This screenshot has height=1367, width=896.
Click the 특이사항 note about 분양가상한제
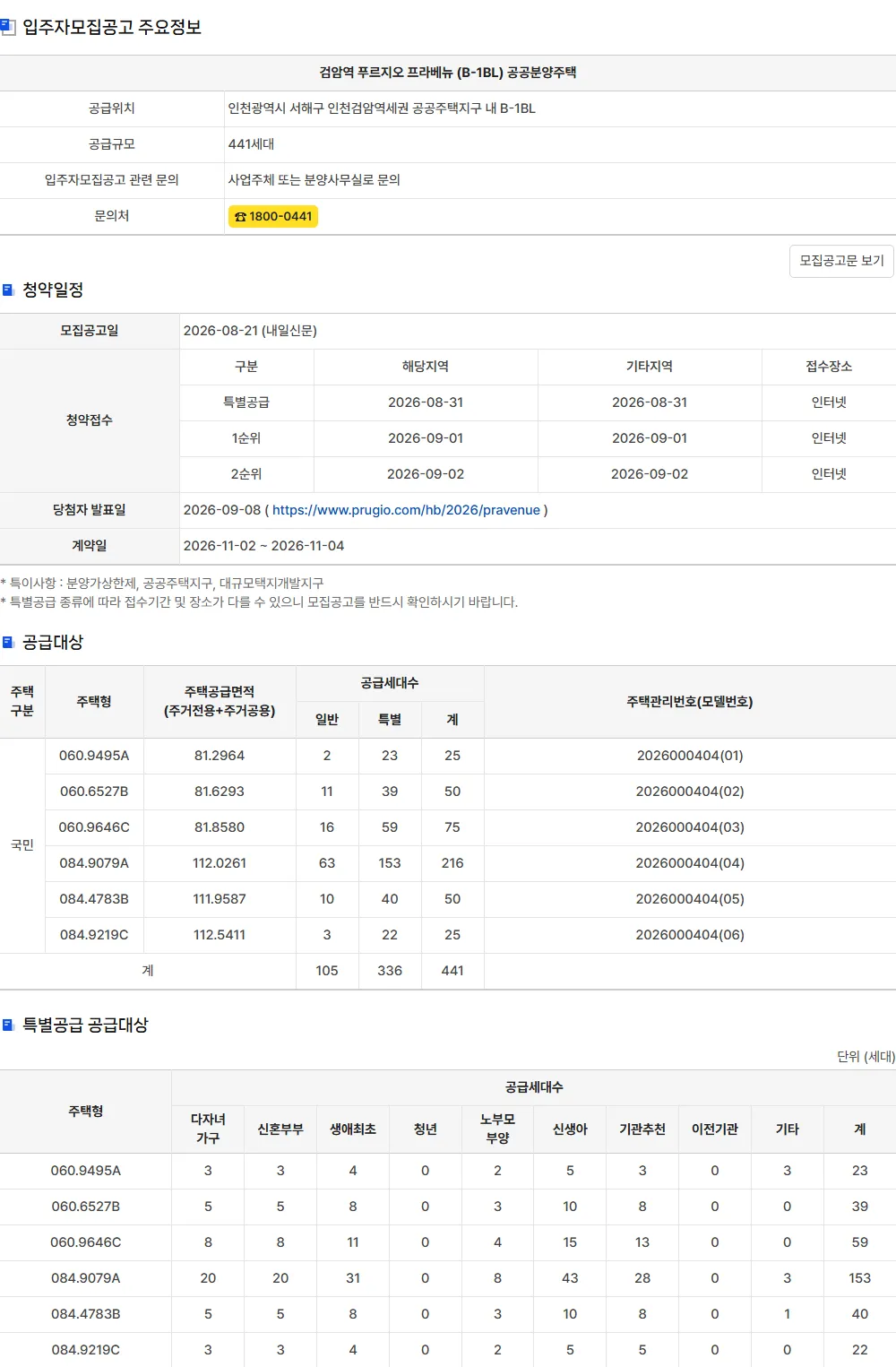tap(162, 584)
